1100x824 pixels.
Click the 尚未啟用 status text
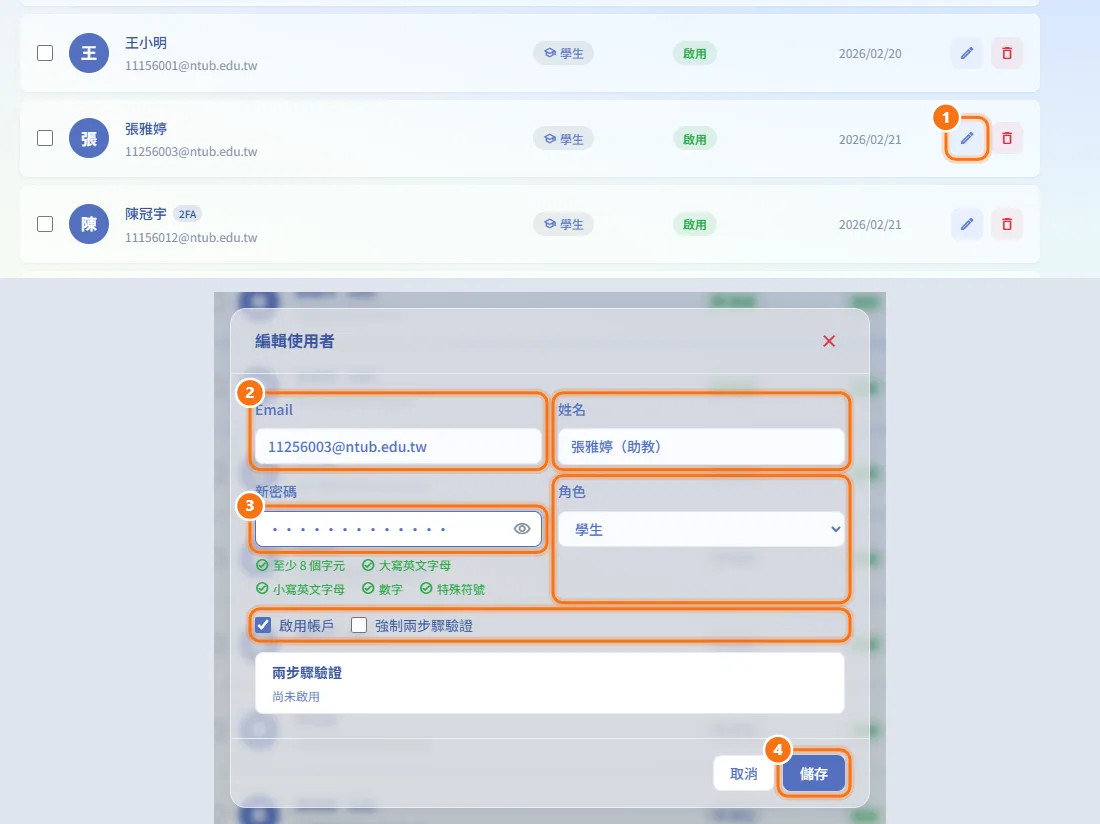296,696
